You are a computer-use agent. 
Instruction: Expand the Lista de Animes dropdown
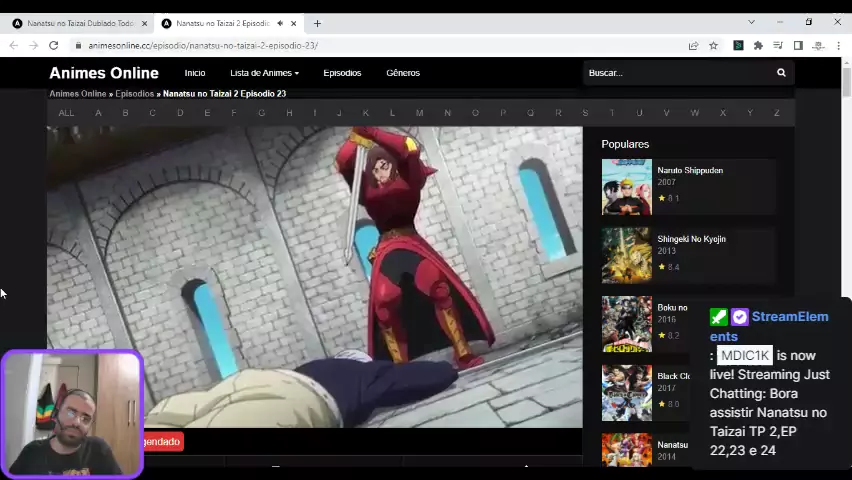[x=264, y=73]
